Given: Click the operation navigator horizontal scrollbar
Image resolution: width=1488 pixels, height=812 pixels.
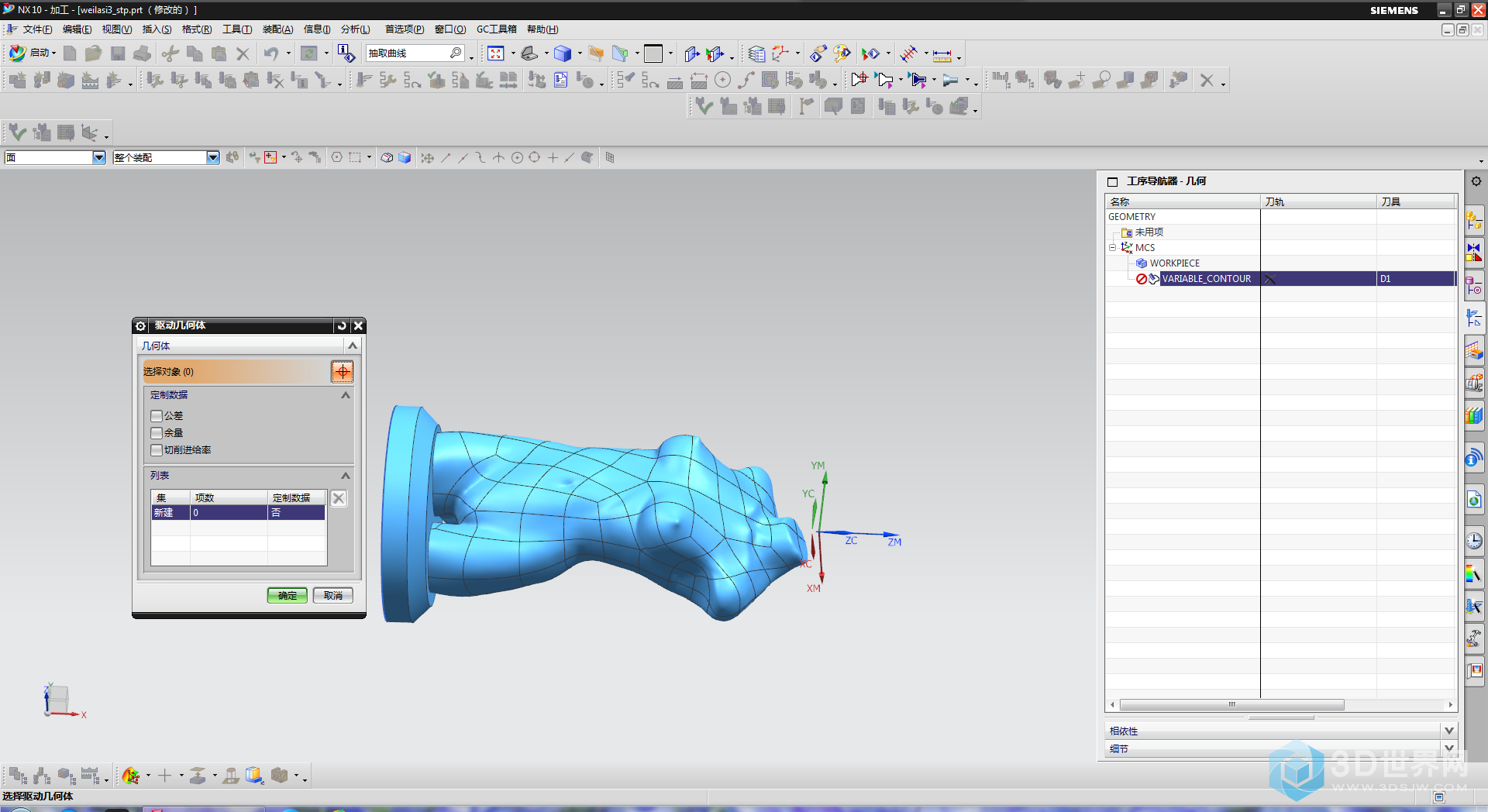Looking at the screenshot, I should pos(1231,705).
